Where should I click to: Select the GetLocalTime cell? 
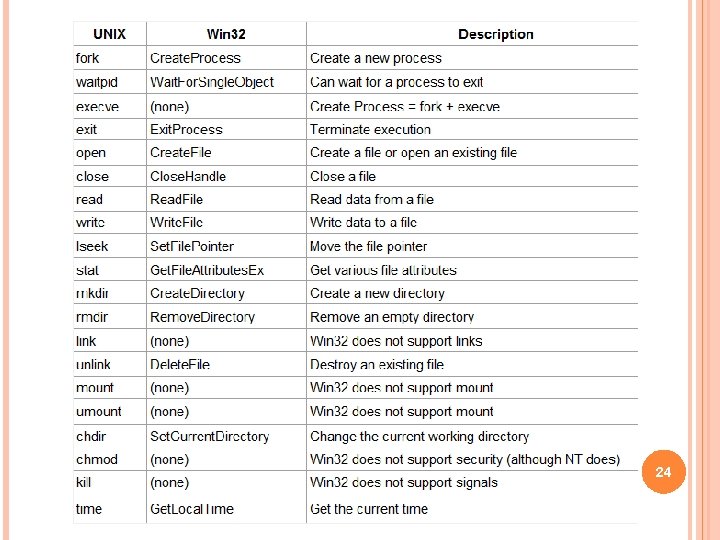coord(191,509)
